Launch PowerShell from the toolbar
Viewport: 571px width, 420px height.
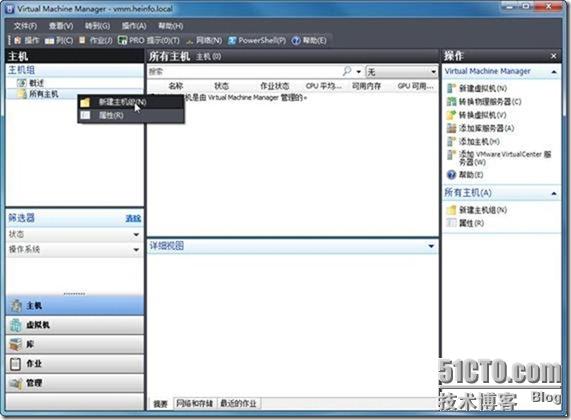point(257,40)
